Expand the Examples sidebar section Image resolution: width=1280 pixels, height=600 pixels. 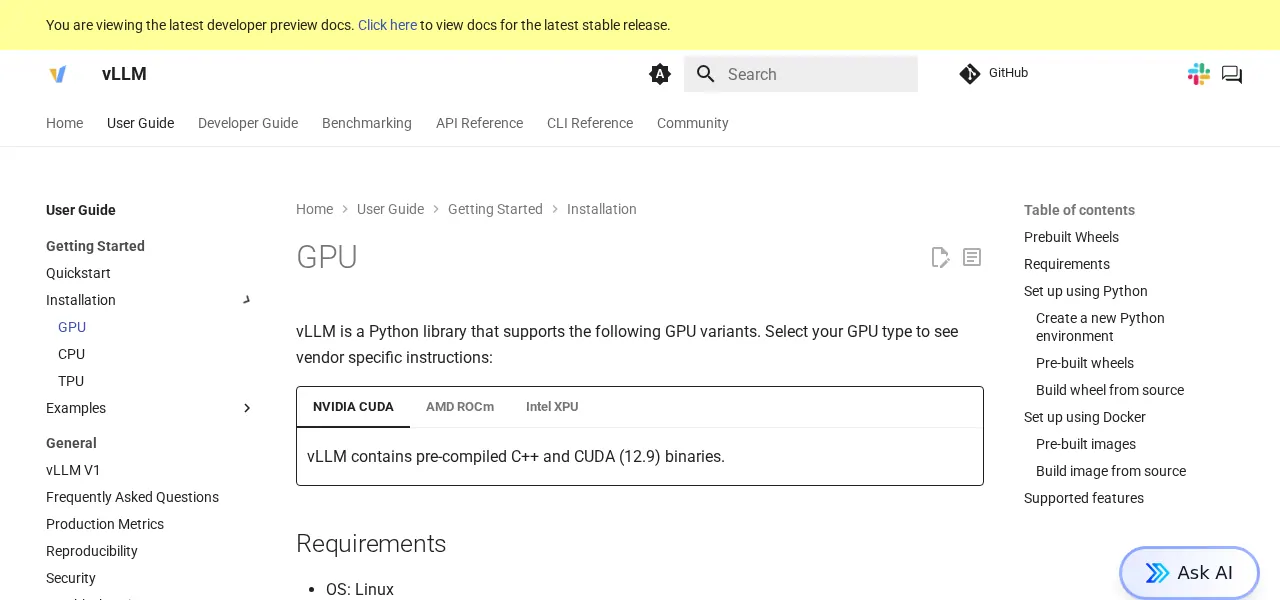(247, 408)
